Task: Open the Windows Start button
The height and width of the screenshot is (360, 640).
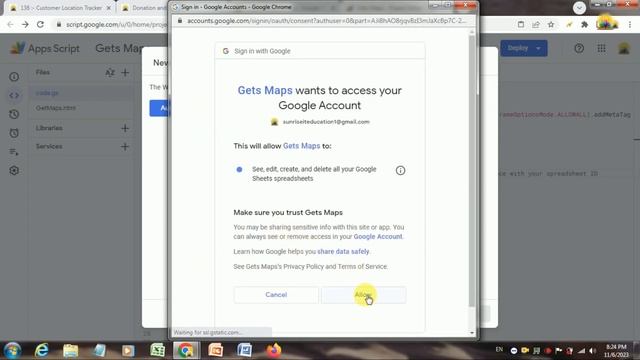Action: [x=12, y=351]
